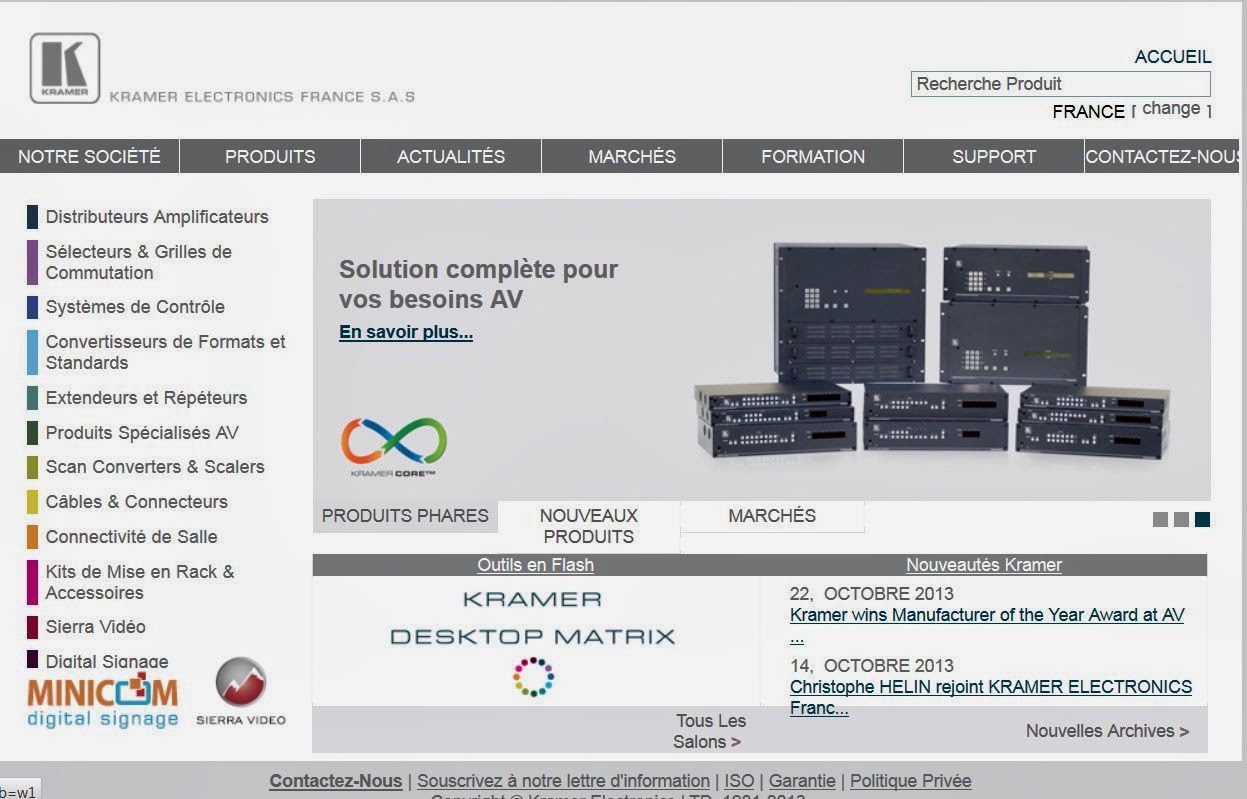Open Christophe HELIN rejoint KRAMER article
The image size is (1247, 799).
pos(990,697)
